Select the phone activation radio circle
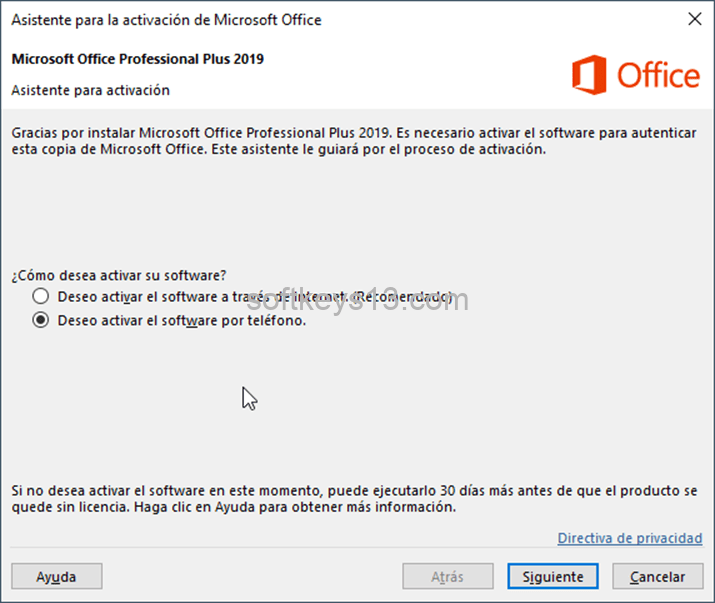 click(40, 321)
